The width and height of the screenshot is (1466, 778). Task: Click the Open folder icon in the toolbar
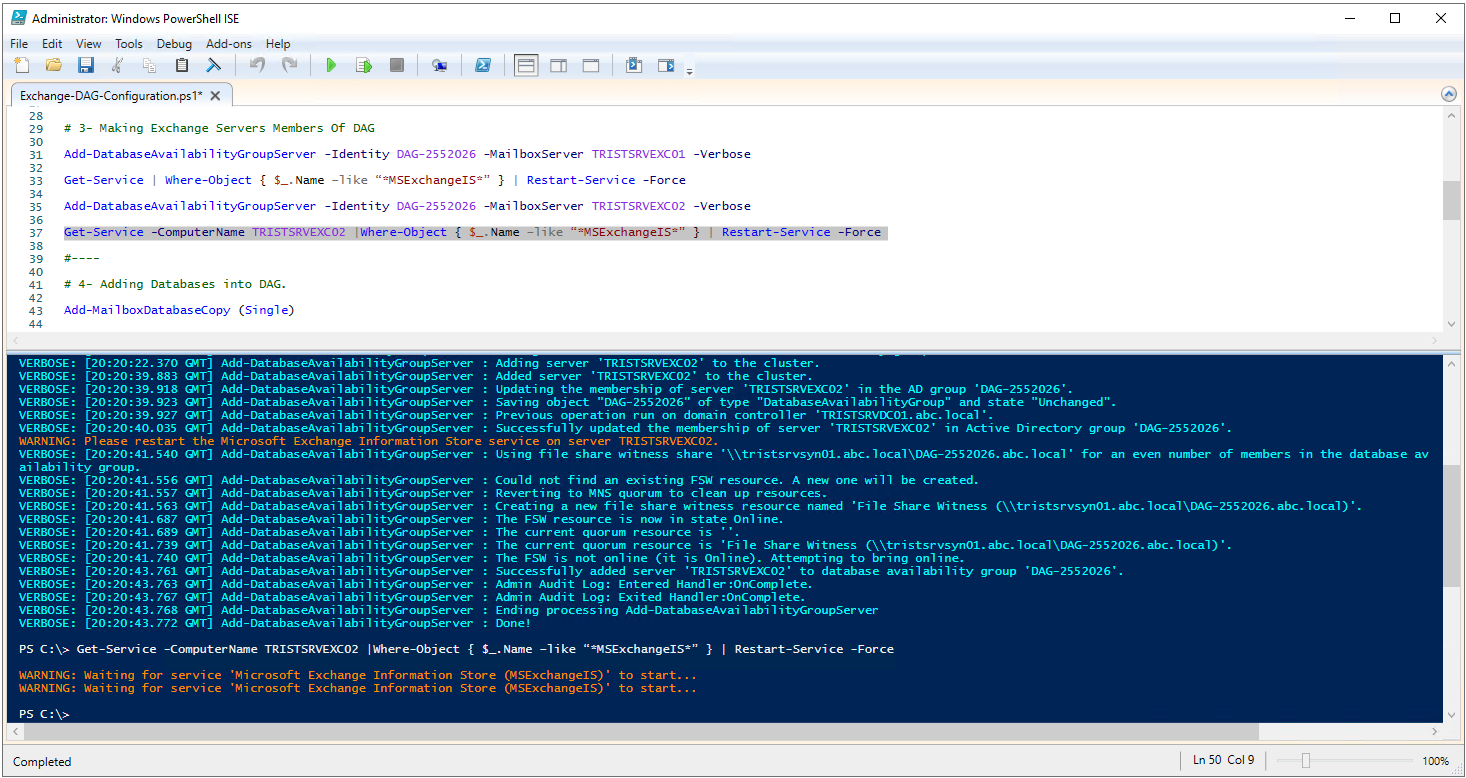click(54, 66)
